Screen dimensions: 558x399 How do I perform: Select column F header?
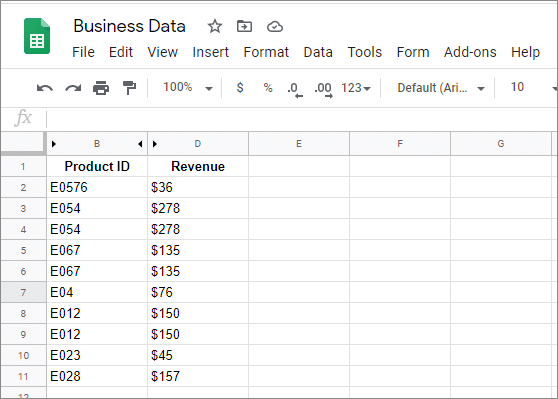coord(400,144)
